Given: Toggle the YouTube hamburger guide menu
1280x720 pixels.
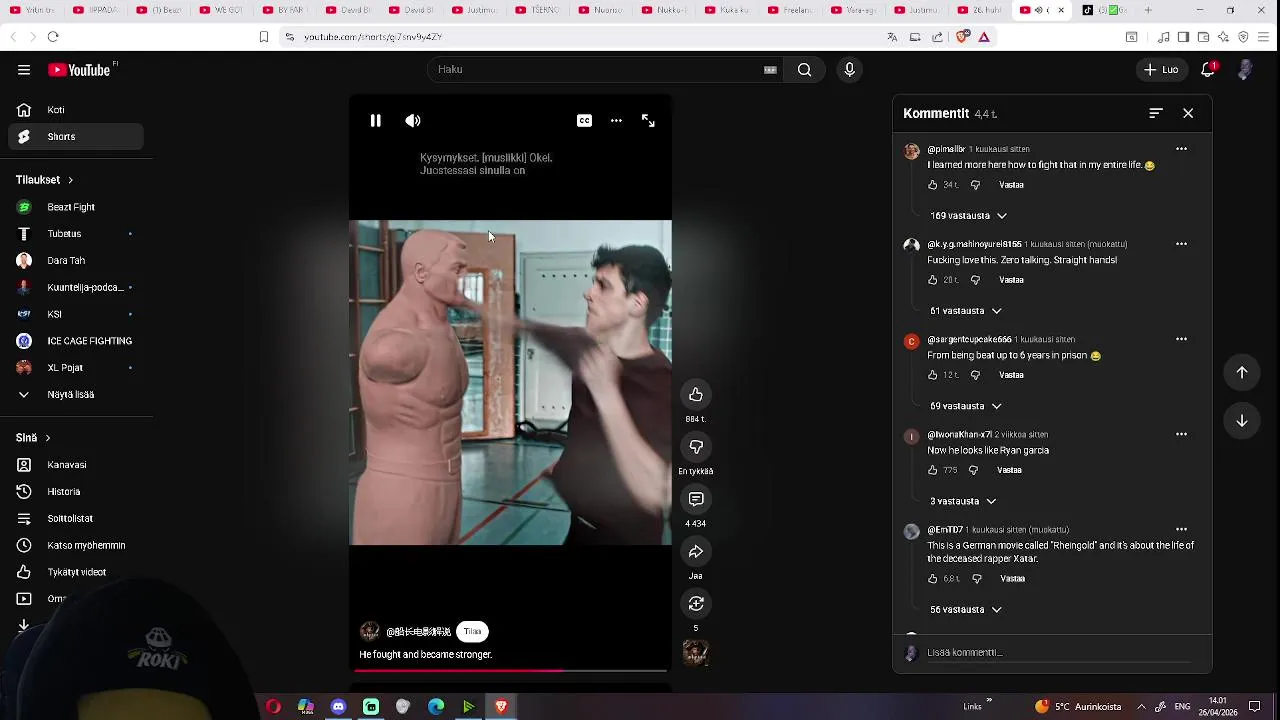Looking at the screenshot, I should [24, 70].
